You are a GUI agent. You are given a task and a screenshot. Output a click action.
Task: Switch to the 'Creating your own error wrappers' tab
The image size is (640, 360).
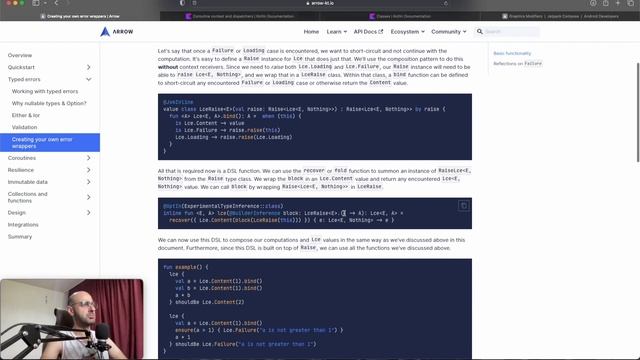pyautogui.click(x=80, y=16)
